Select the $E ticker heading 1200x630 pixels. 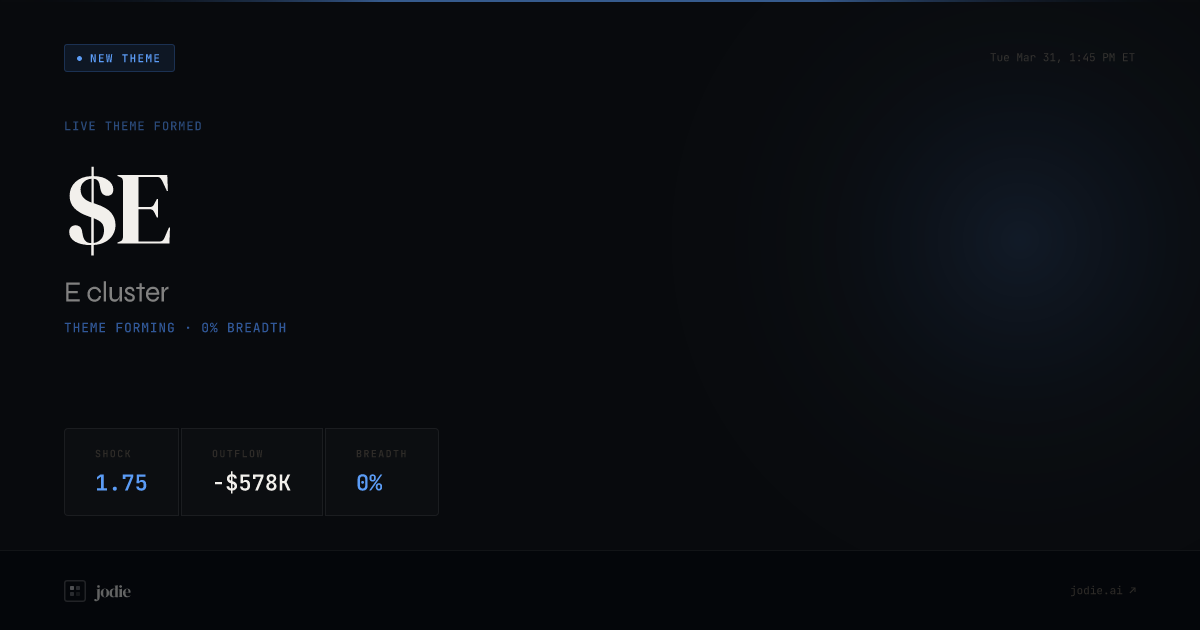coord(119,211)
